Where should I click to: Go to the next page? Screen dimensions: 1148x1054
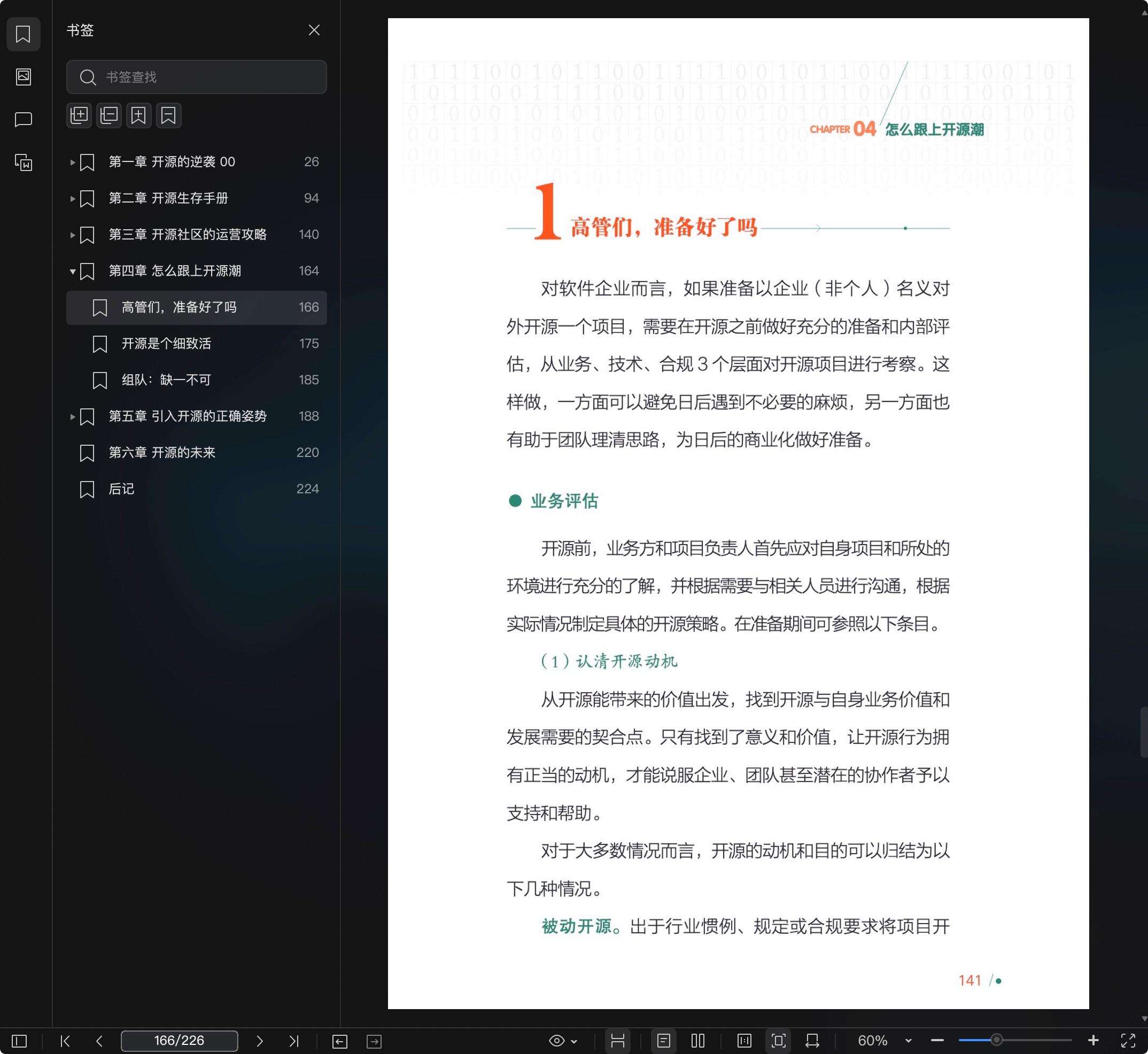click(260, 1041)
